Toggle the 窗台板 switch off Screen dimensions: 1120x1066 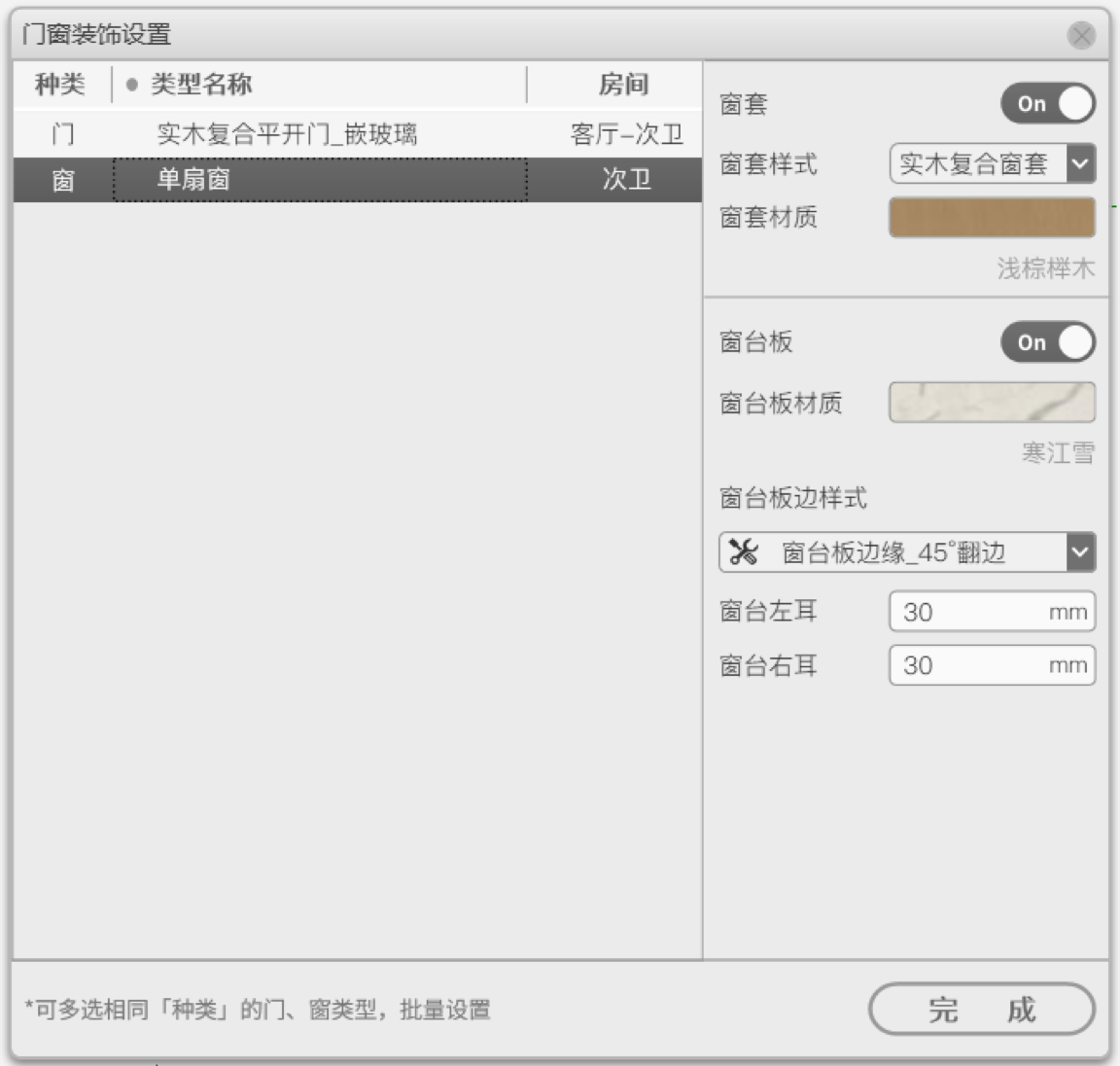[x=1048, y=342]
